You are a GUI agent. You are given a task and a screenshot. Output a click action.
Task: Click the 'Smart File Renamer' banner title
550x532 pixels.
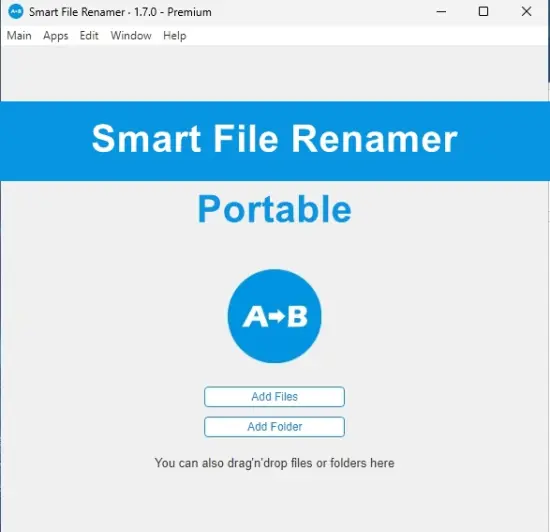click(275, 139)
